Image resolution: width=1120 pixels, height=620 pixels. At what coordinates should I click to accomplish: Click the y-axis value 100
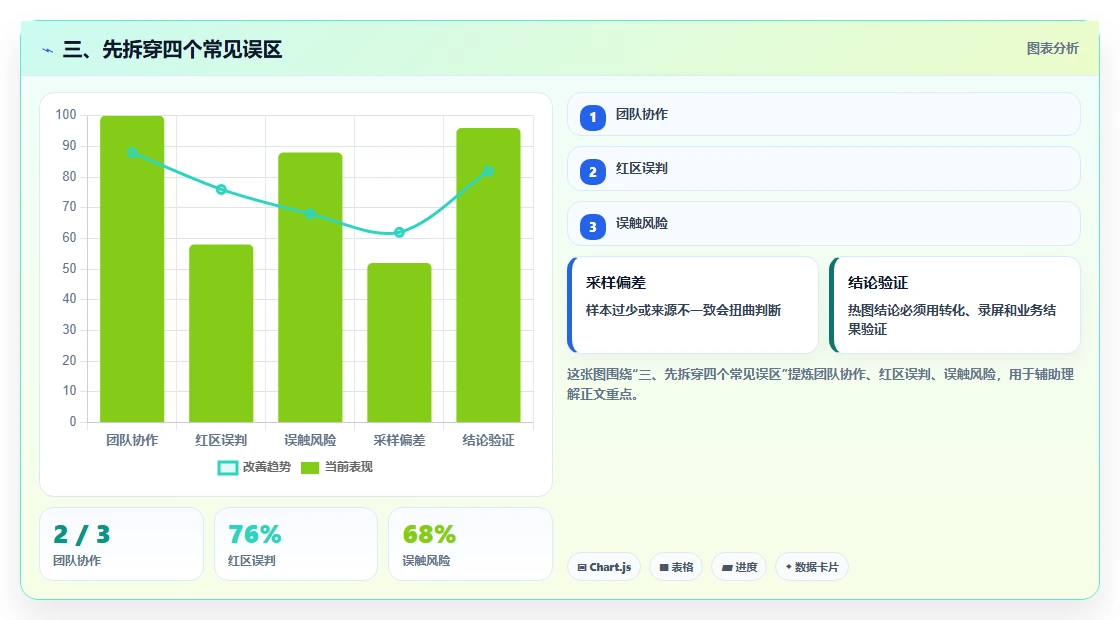[x=66, y=115]
